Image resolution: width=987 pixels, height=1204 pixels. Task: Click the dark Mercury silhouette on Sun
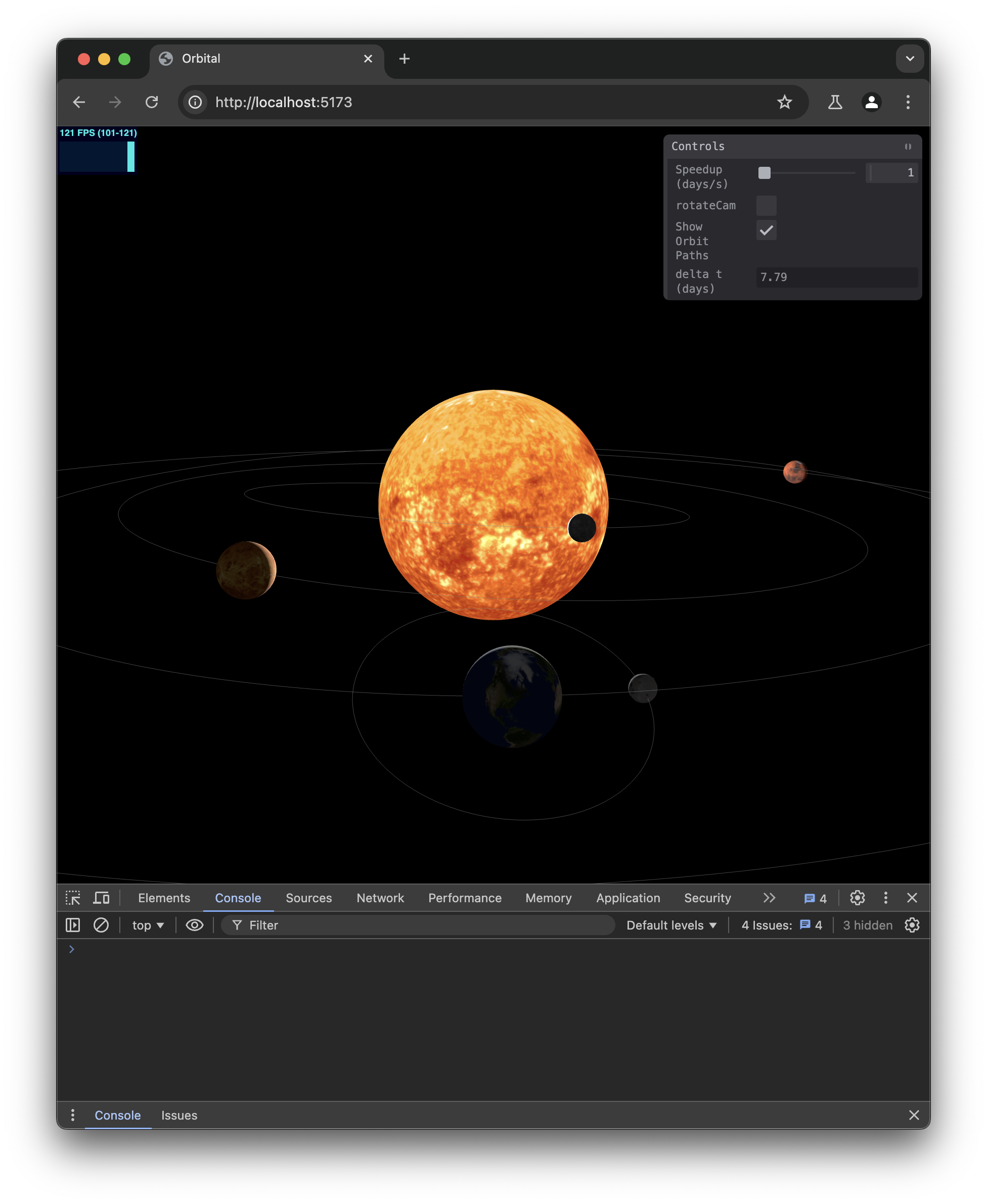(x=581, y=528)
